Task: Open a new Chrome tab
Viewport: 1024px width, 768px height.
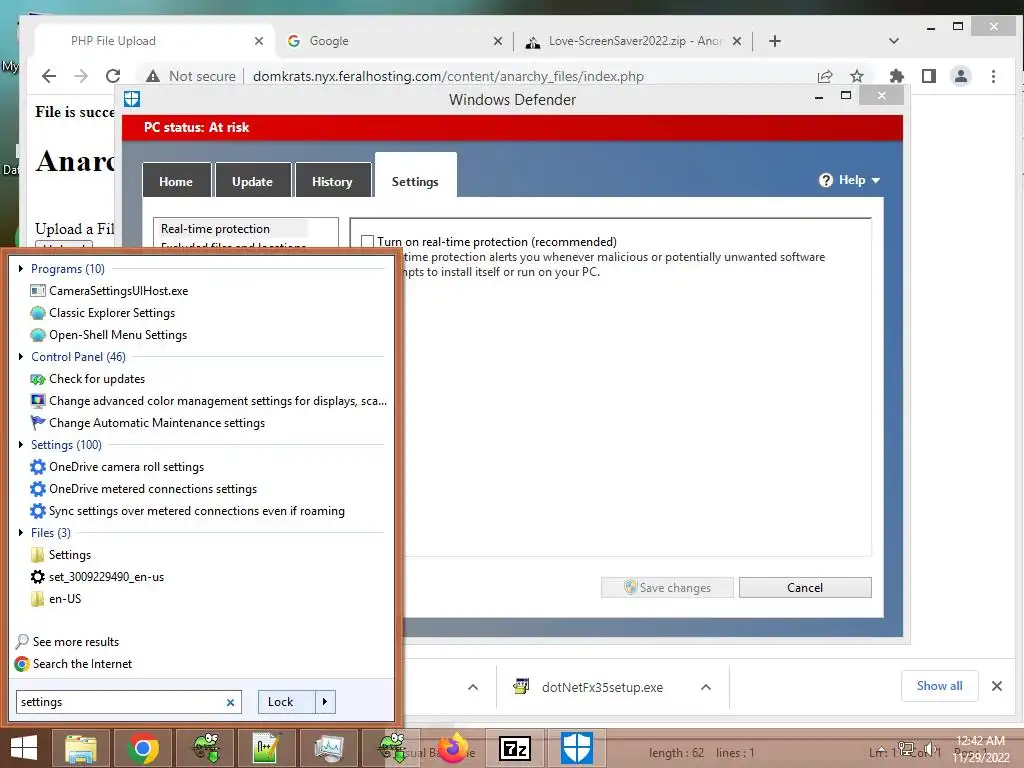Action: coord(775,41)
